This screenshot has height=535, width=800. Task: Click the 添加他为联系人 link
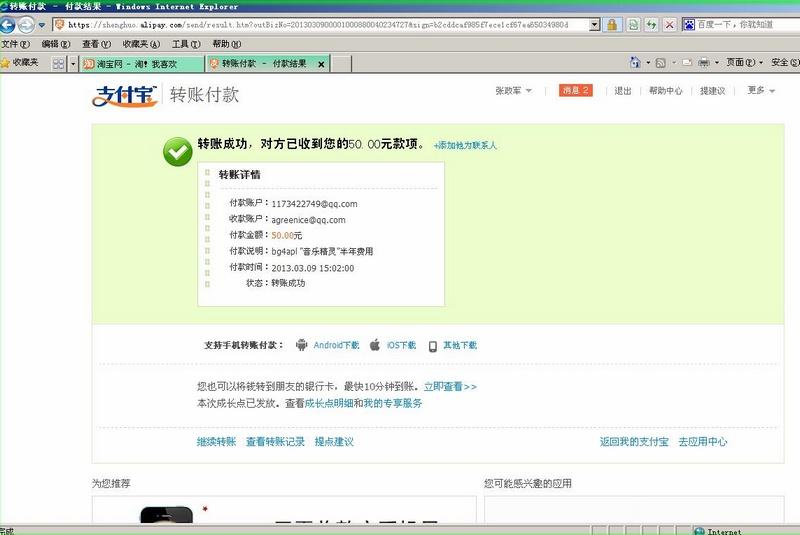[465, 145]
